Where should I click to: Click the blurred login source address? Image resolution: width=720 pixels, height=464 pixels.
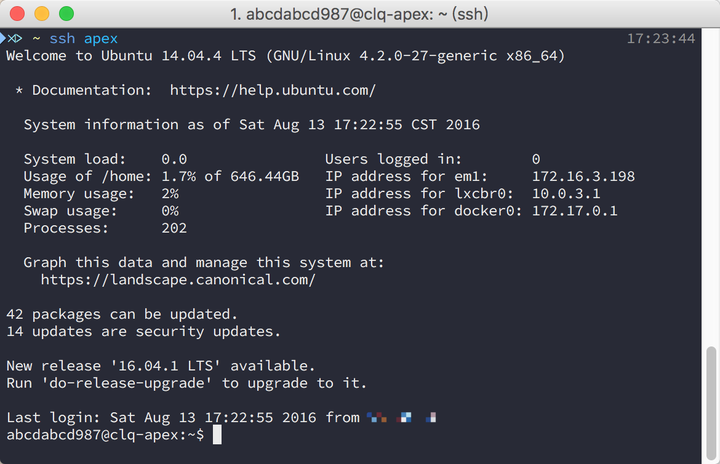pyautogui.click(x=402, y=417)
